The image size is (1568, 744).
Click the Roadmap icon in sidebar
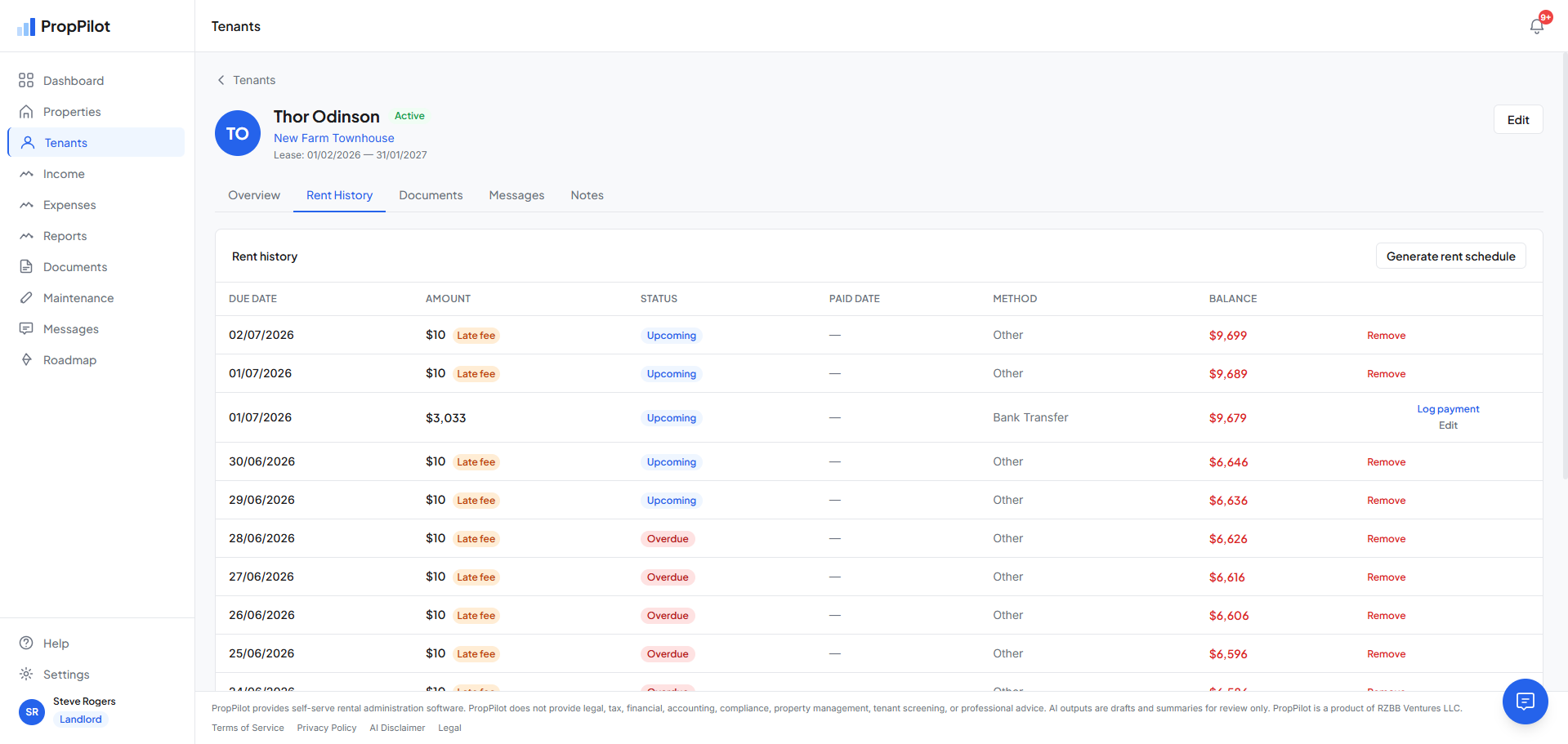(26, 359)
